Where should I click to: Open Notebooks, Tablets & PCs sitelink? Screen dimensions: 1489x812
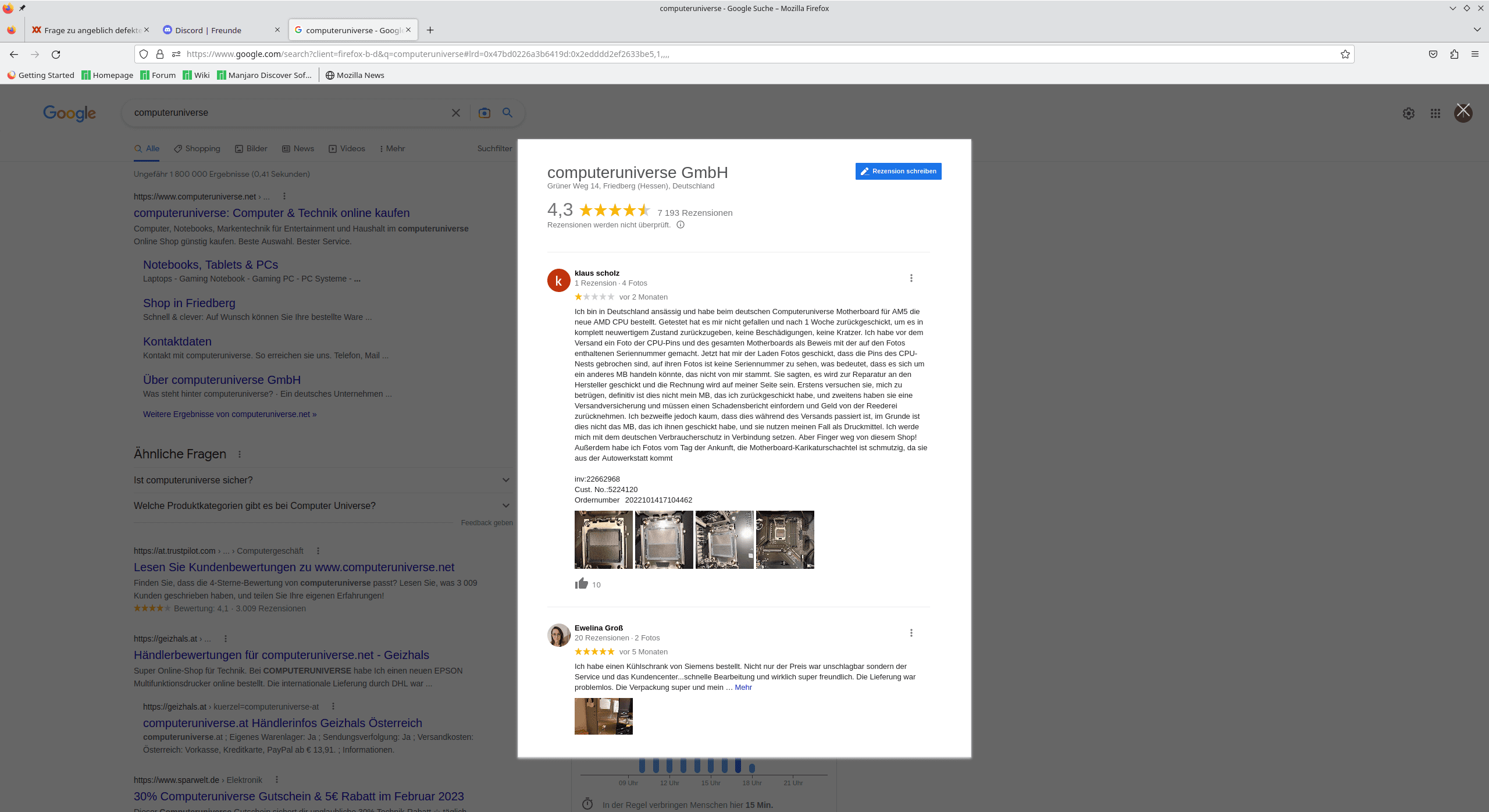[x=211, y=265]
